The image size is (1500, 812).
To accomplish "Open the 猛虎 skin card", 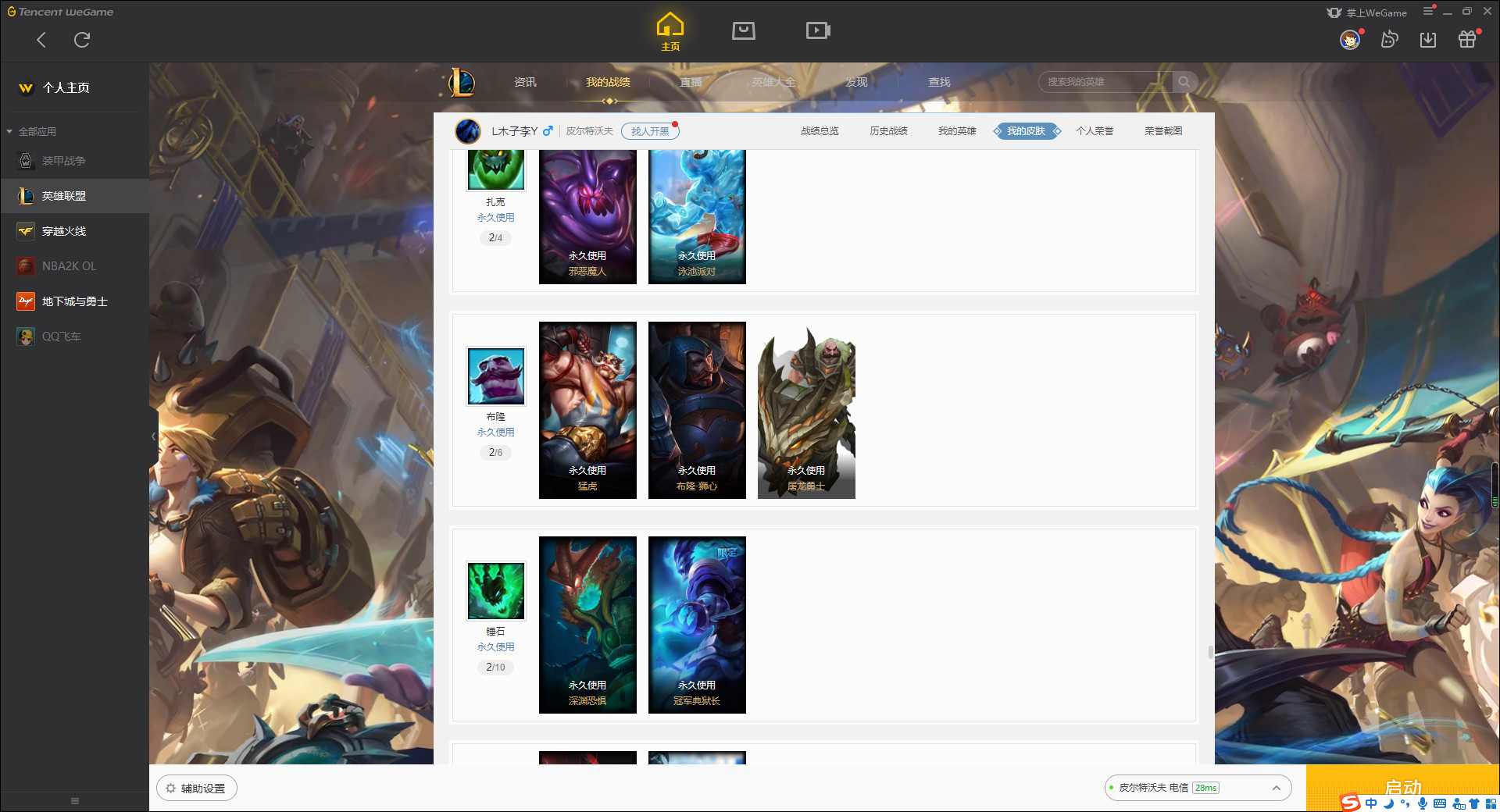I will [587, 410].
